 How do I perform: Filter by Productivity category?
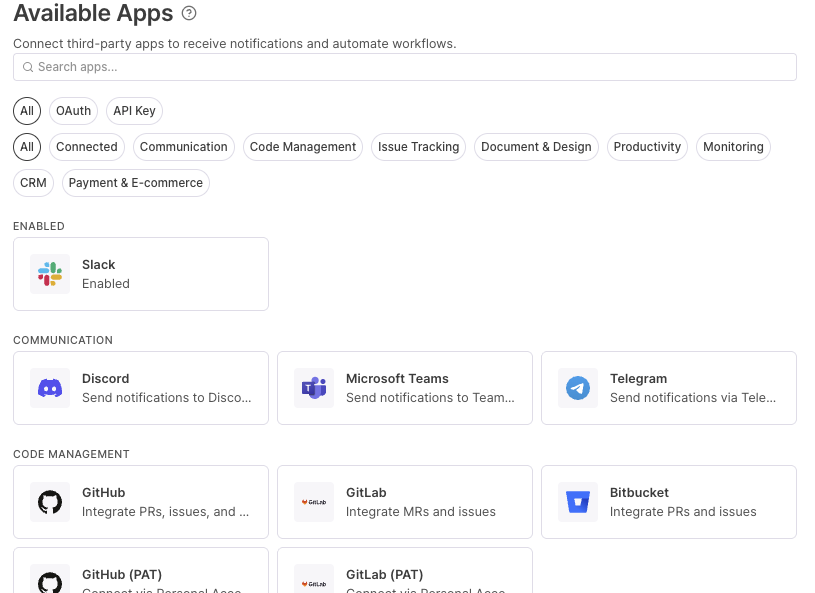(x=647, y=147)
